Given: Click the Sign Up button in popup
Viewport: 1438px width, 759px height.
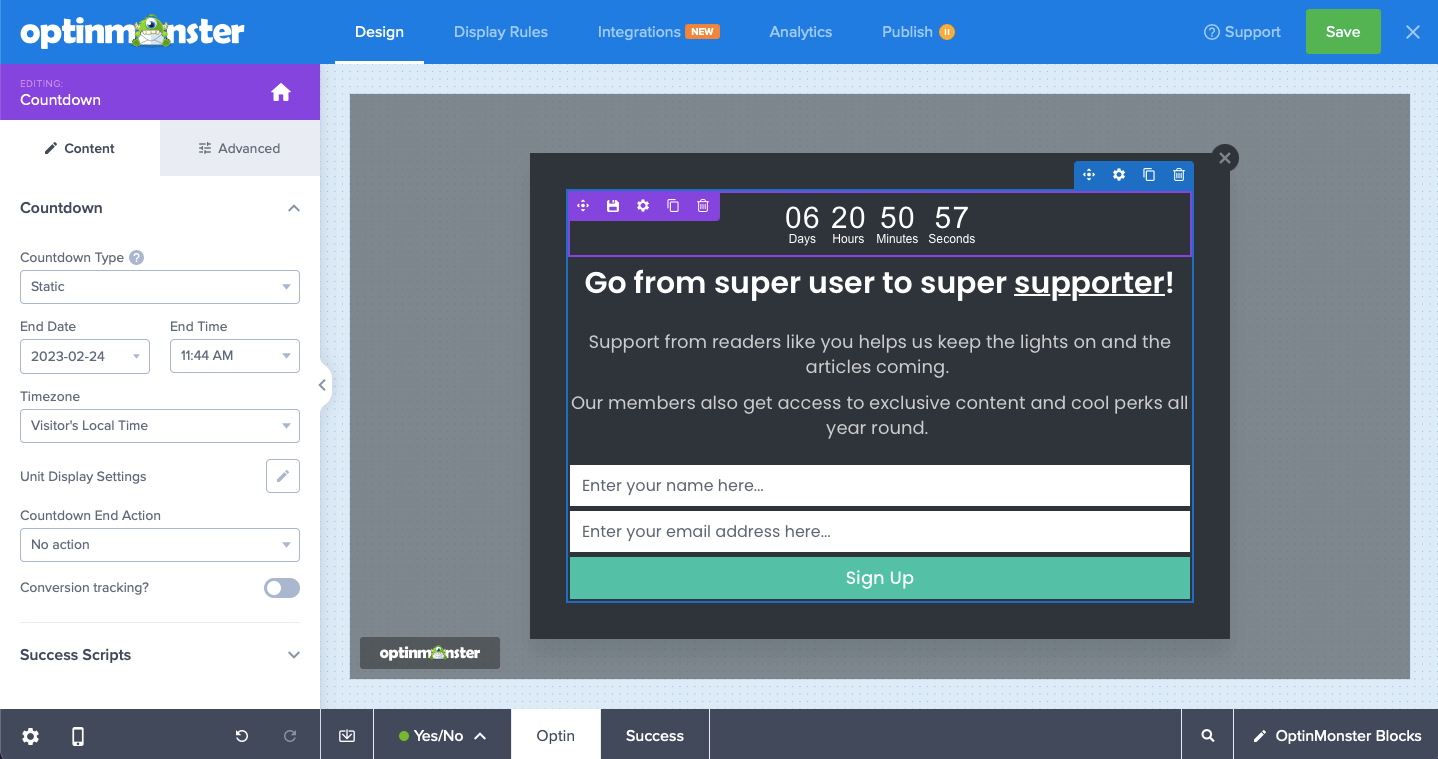Looking at the screenshot, I should pyautogui.click(x=879, y=578).
